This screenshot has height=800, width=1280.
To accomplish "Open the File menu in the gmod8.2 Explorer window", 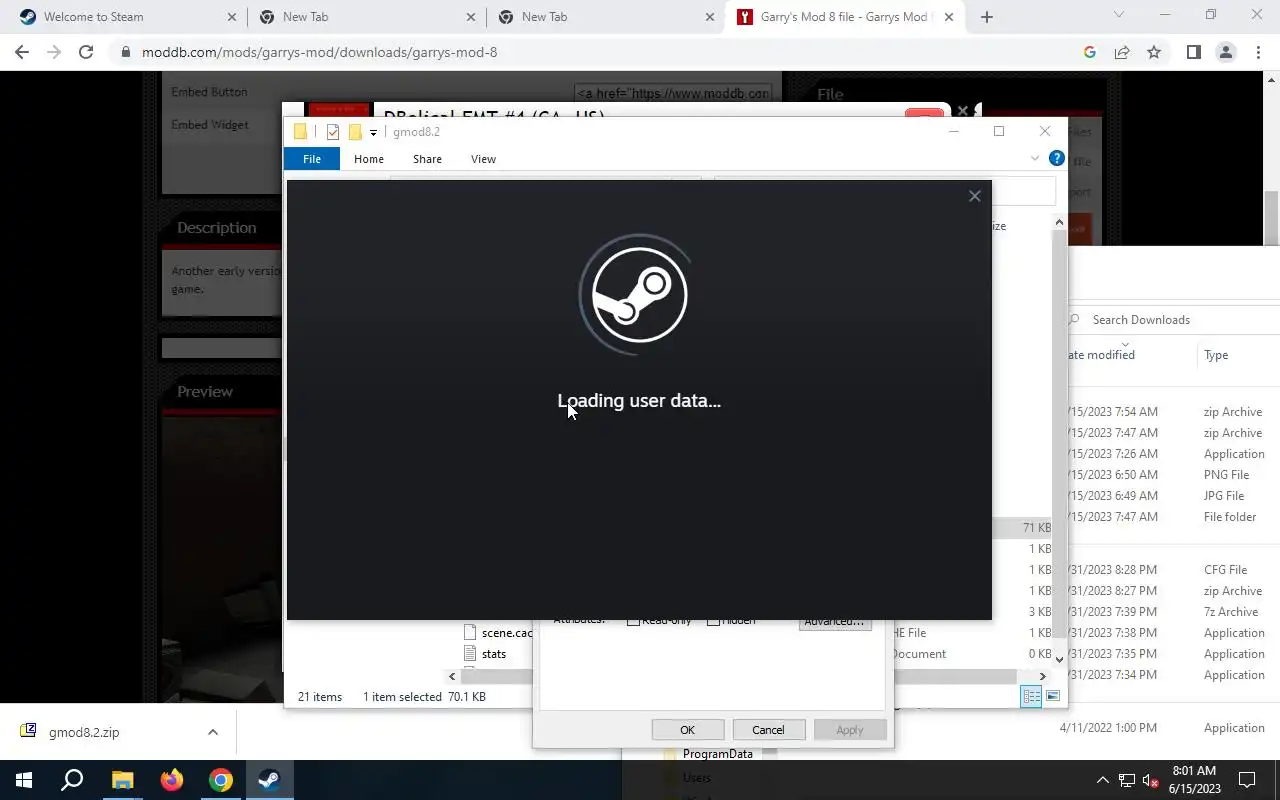I will 312,159.
